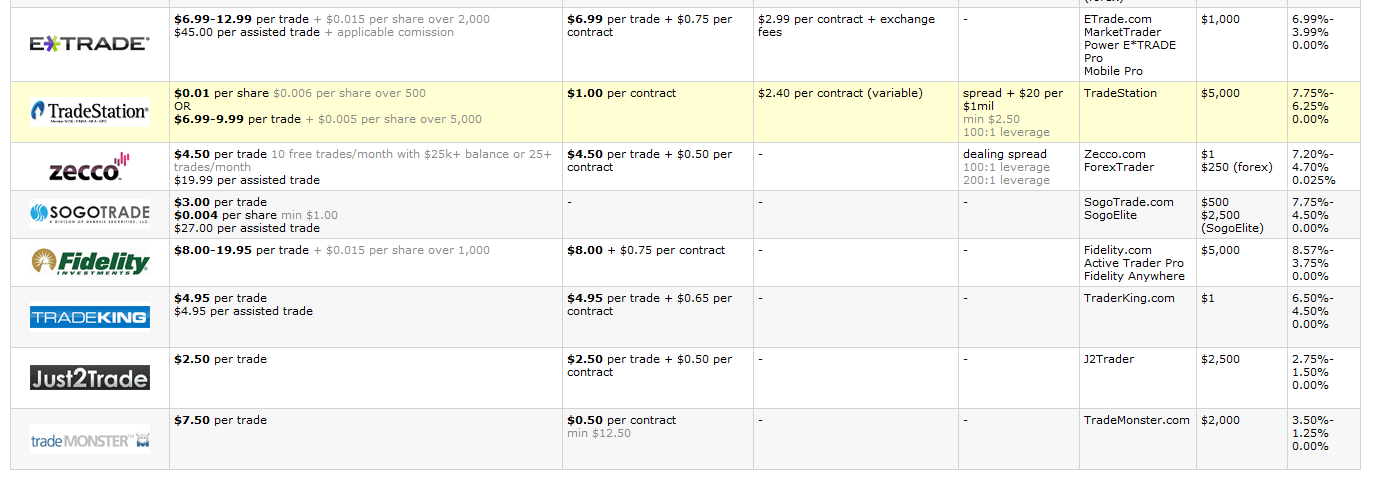
Task: Open Active Trader Pro platform text
Action: (x=1133, y=263)
